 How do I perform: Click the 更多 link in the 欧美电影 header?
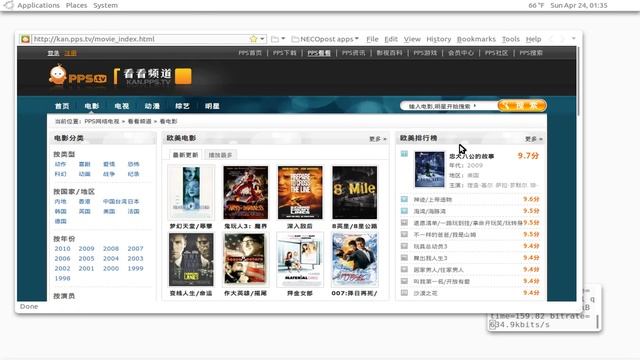tap(378, 139)
